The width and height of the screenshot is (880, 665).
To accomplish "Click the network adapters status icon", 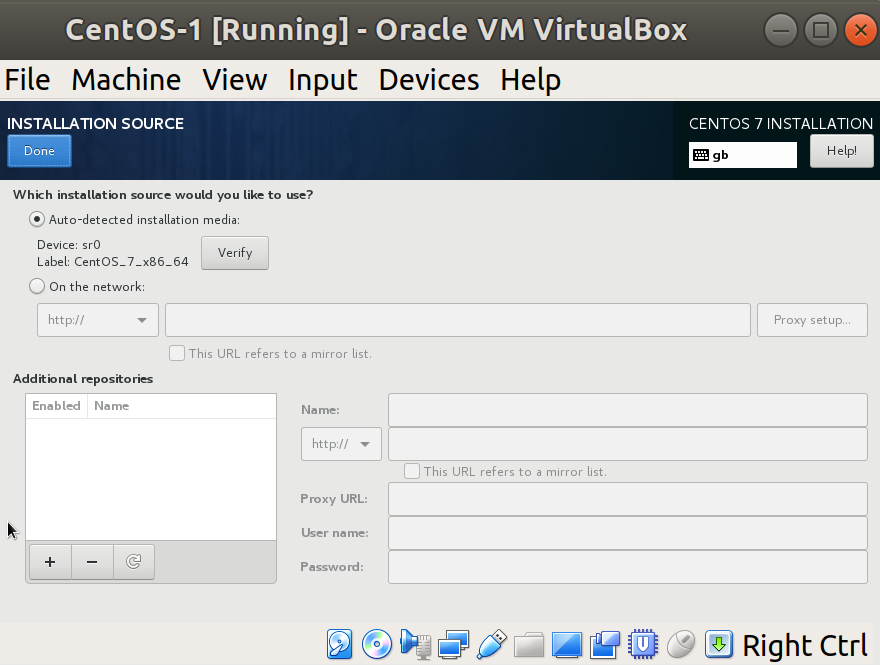I will (453, 644).
